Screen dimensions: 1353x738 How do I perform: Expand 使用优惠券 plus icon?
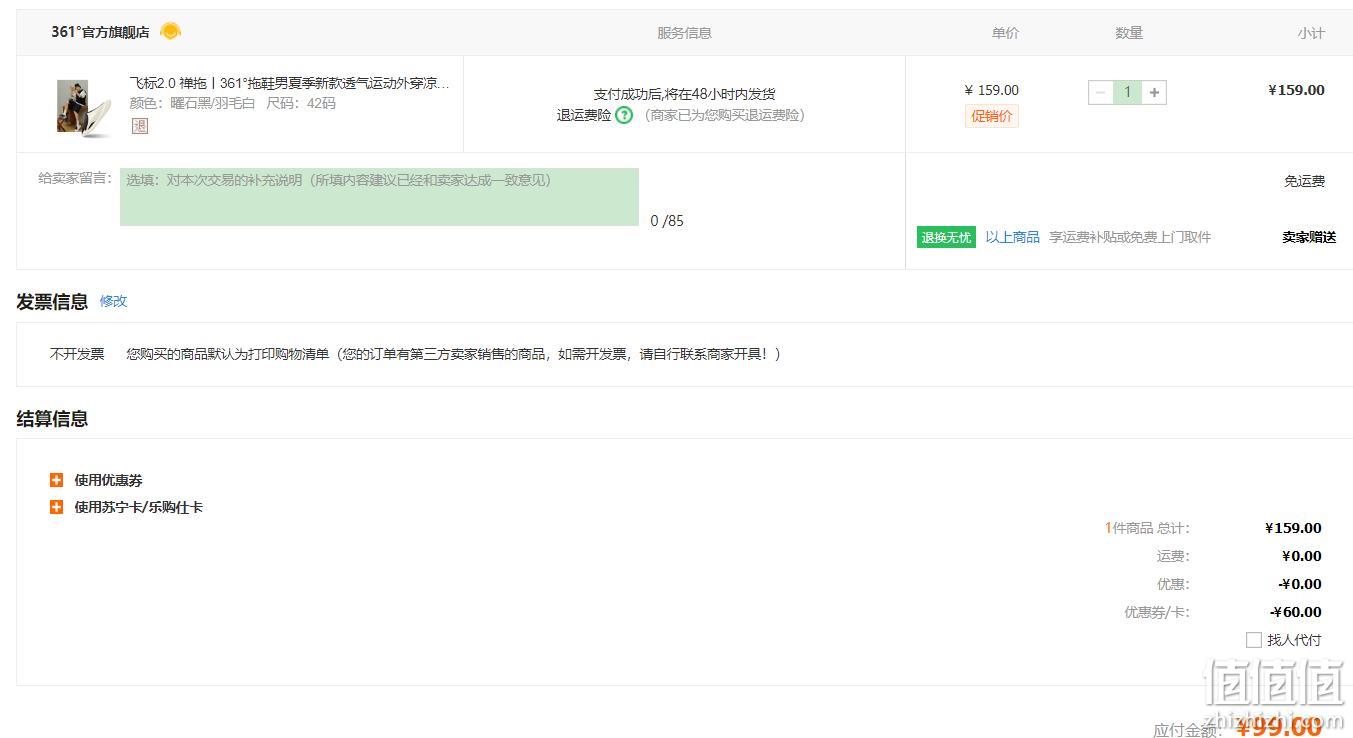coord(56,480)
